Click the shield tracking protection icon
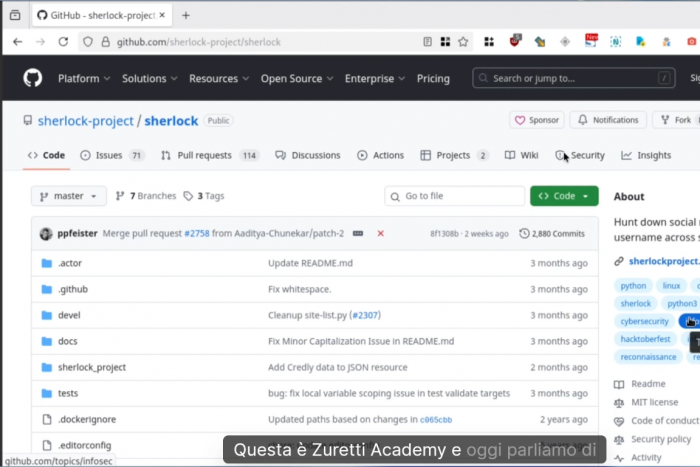Screen dimensions: 700x467 88,42
